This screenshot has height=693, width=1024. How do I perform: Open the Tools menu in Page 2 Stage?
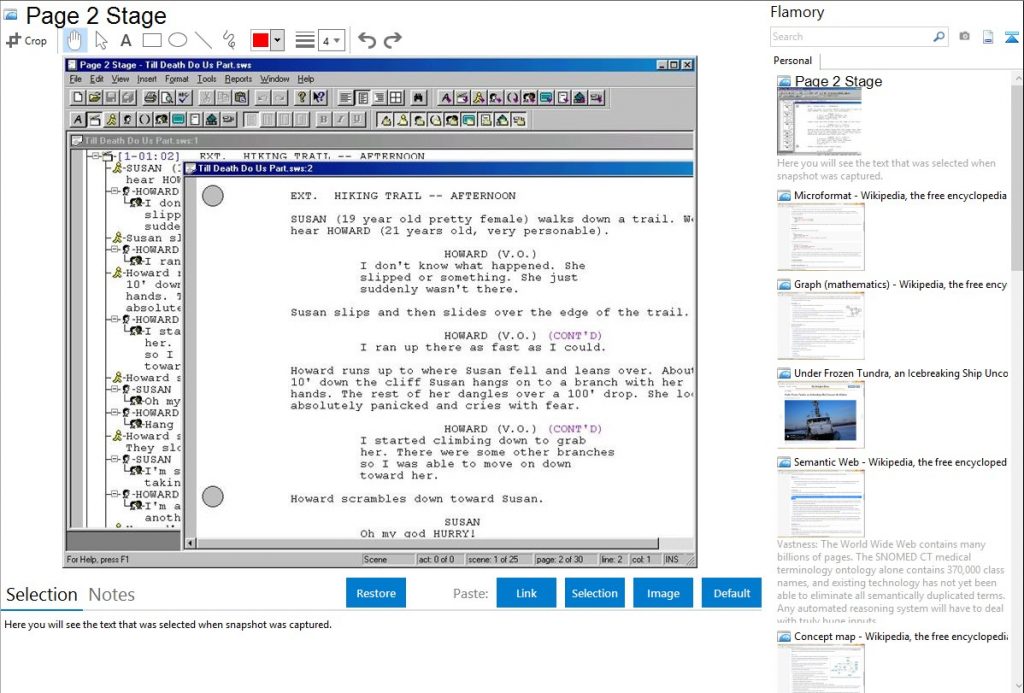tap(206, 79)
